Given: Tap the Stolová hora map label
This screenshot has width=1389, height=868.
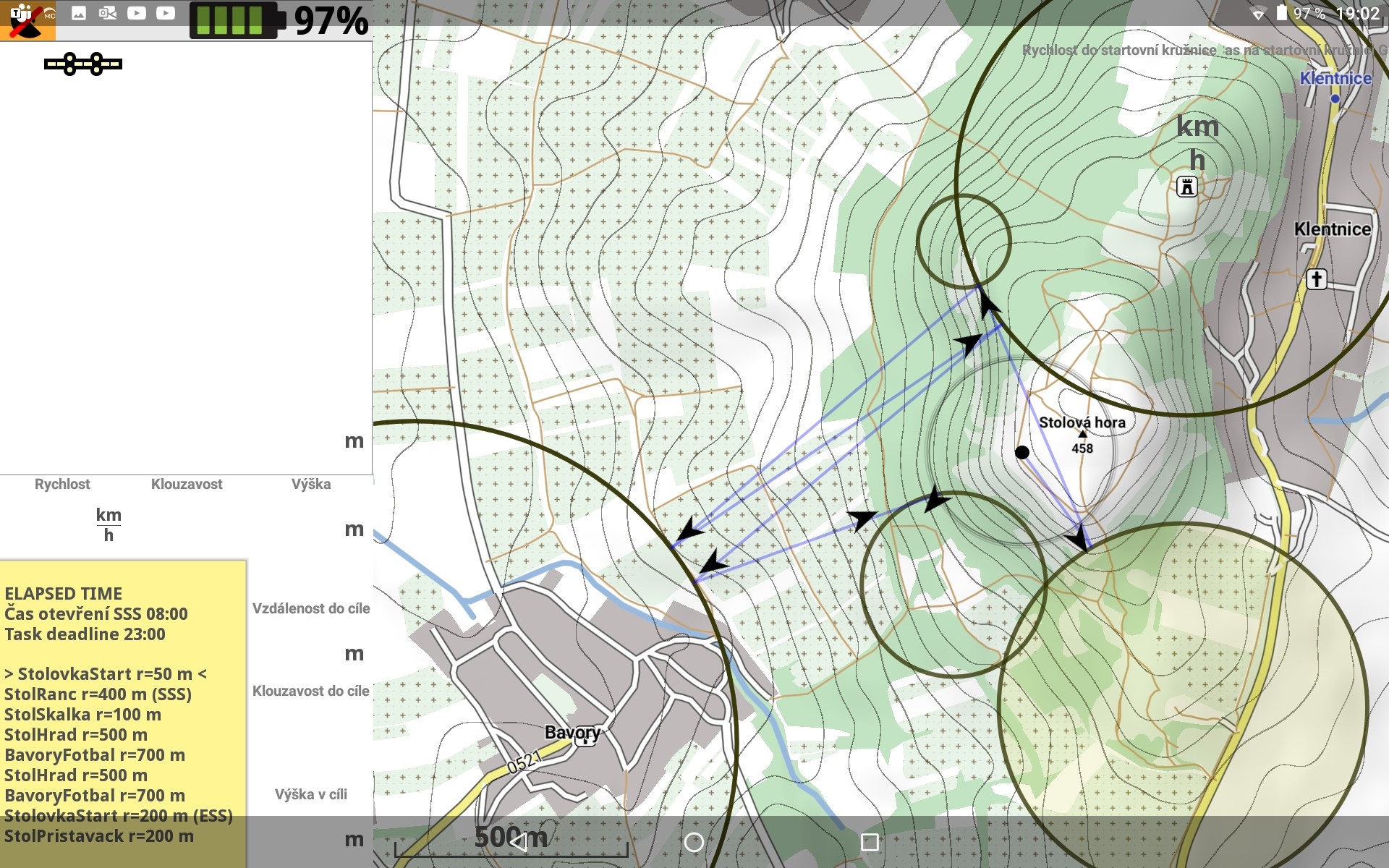Looking at the screenshot, I should pyautogui.click(x=1082, y=422).
